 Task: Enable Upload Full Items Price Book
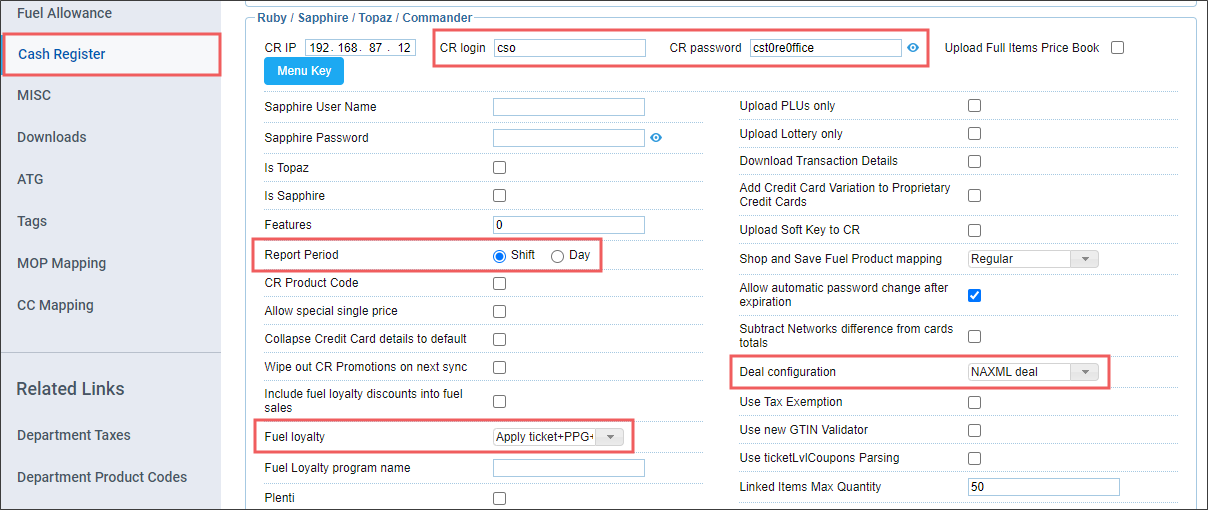1118,48
